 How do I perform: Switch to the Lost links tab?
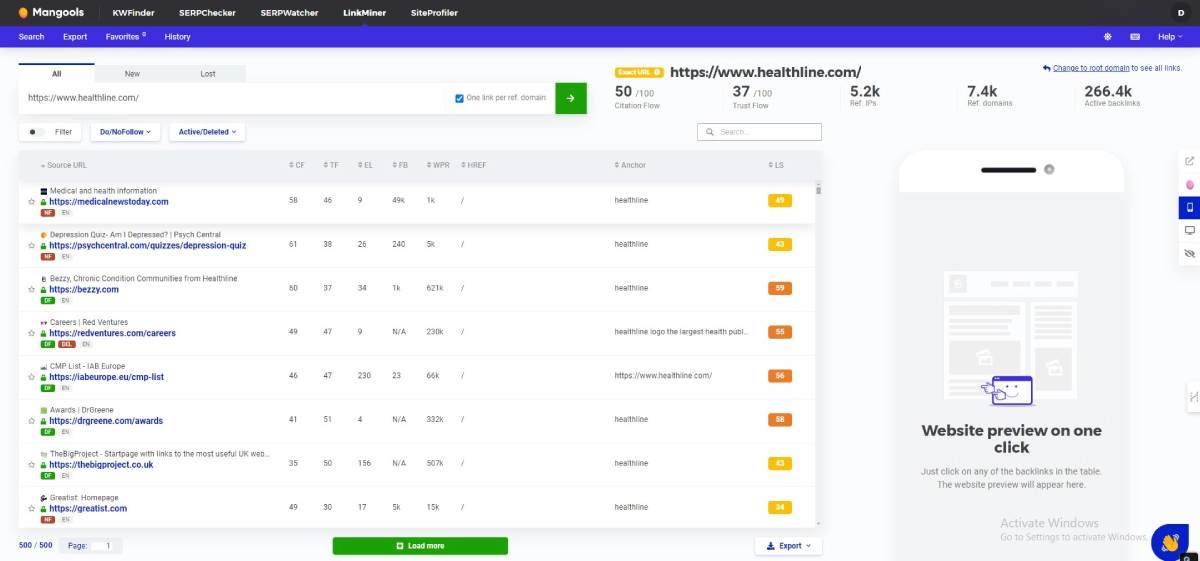[x=208, y=74]
